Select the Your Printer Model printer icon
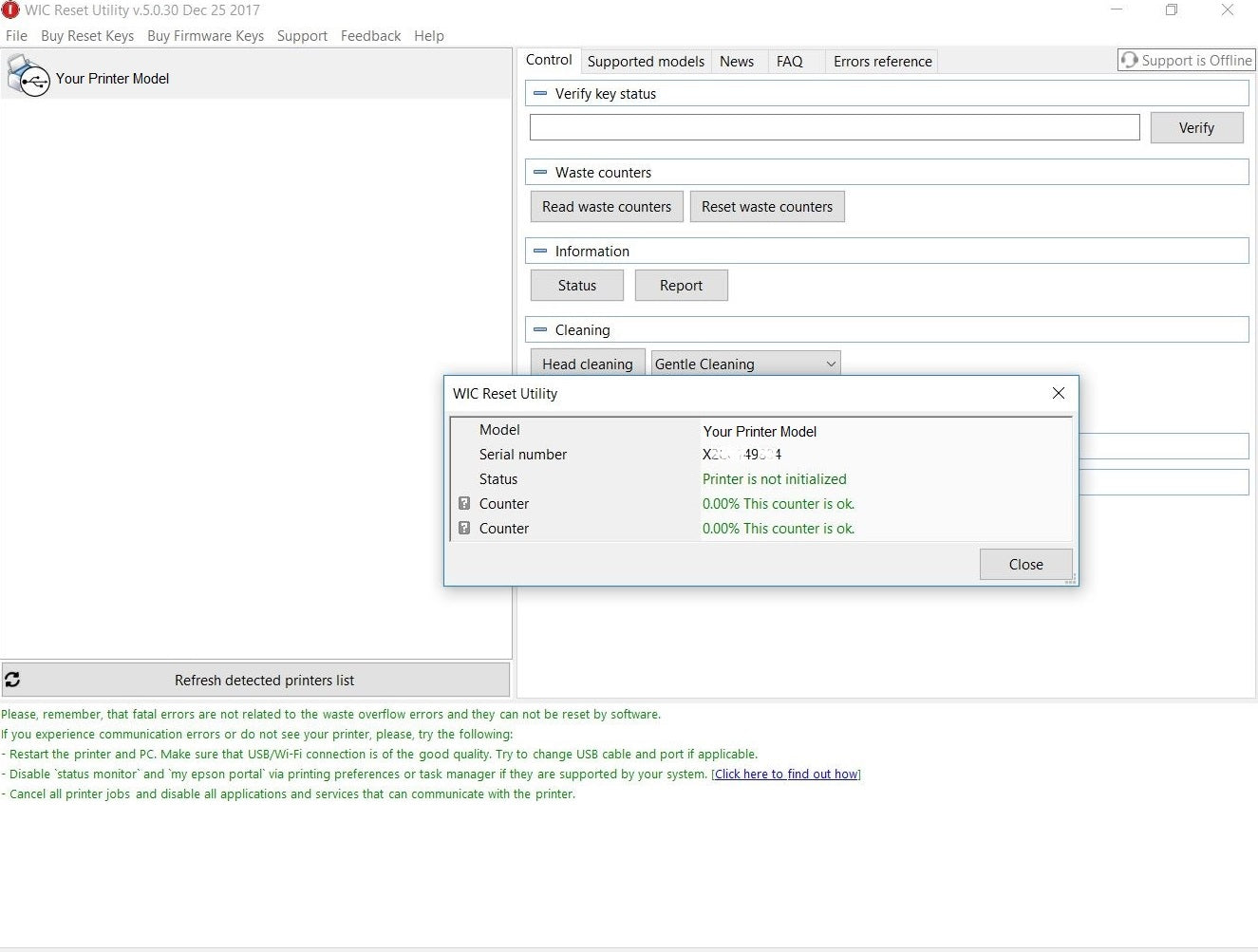Viewport: 1258px width, 952px height. click(x=28, y=75)
